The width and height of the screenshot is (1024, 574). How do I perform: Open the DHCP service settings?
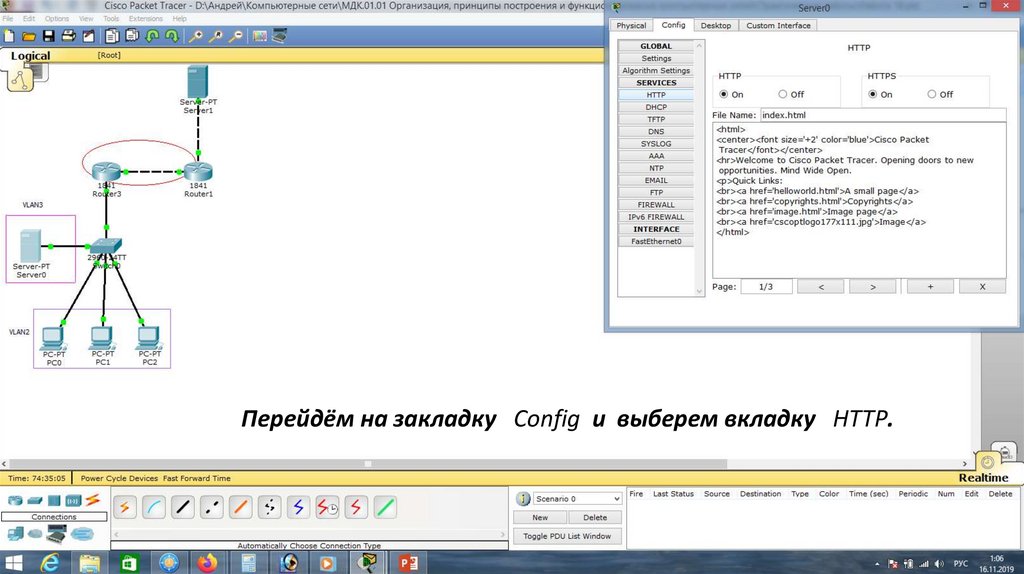tap(655, 107)
